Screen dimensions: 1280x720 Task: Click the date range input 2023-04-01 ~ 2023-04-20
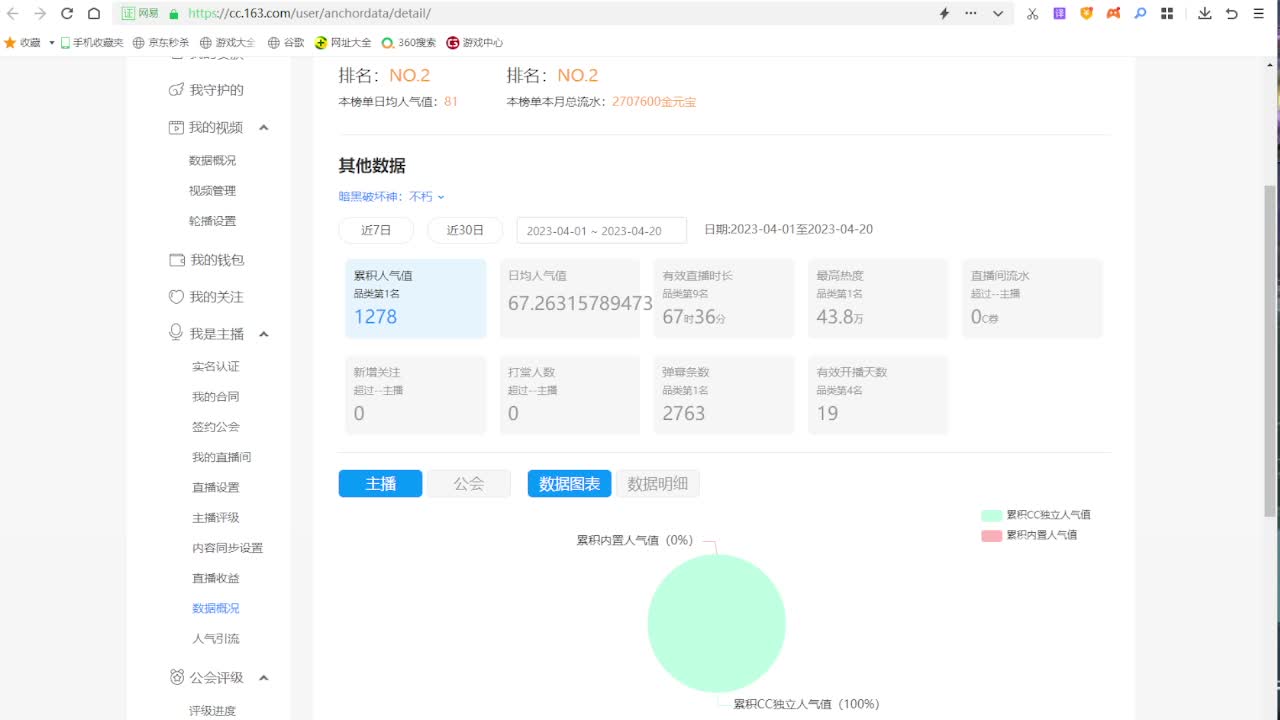tap(602, 230)
